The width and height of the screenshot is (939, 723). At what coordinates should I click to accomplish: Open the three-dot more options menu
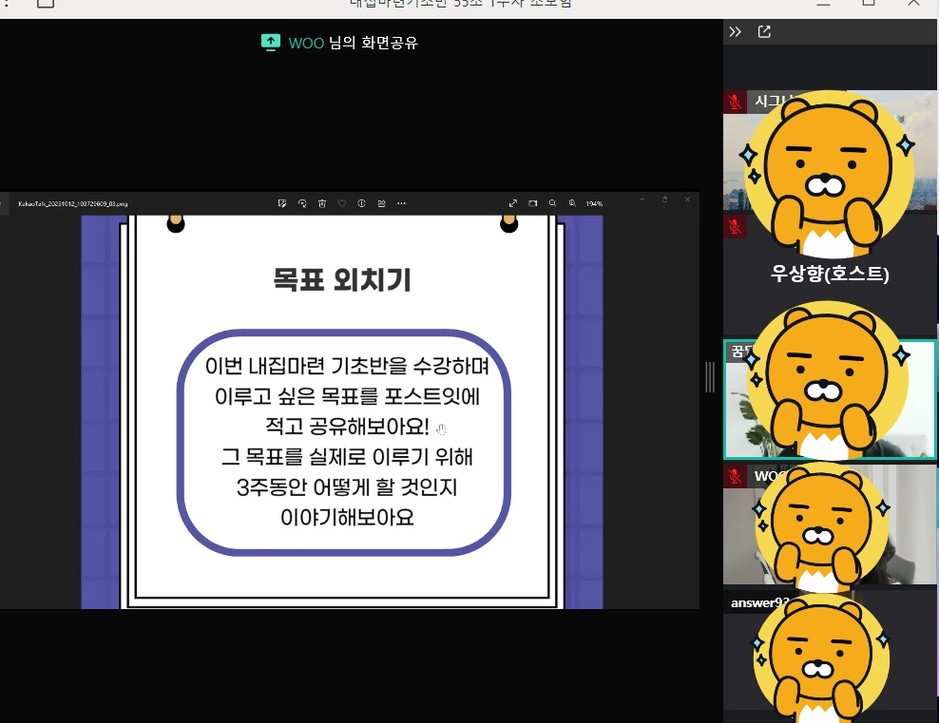point(401,204)
